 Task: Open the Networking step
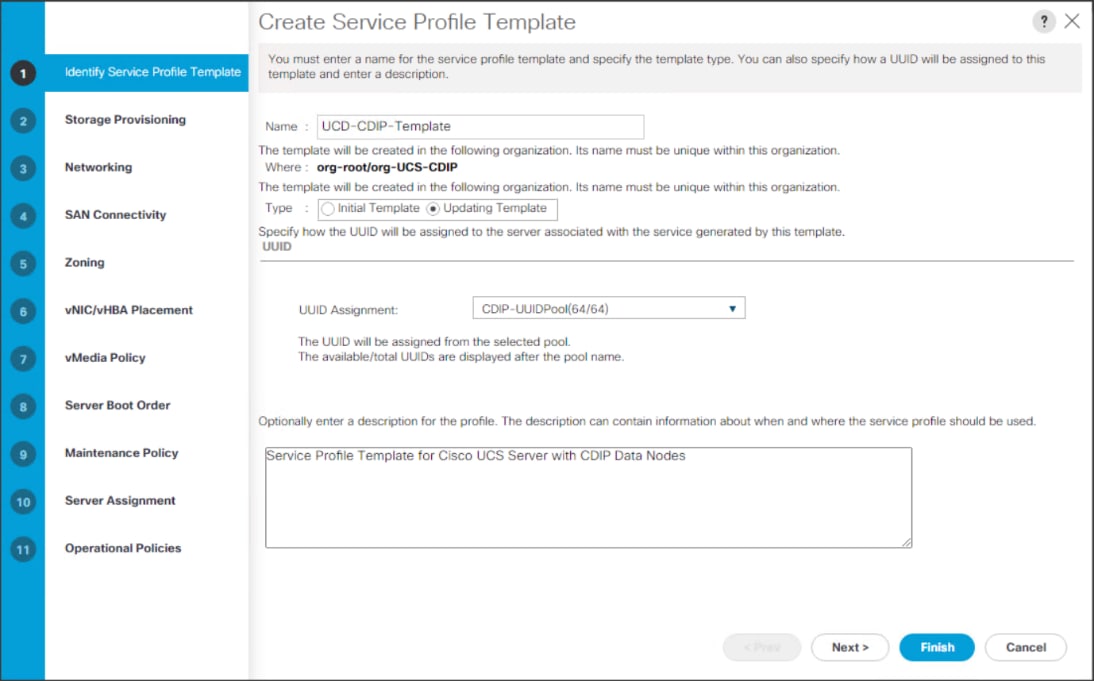coord(98,167)
